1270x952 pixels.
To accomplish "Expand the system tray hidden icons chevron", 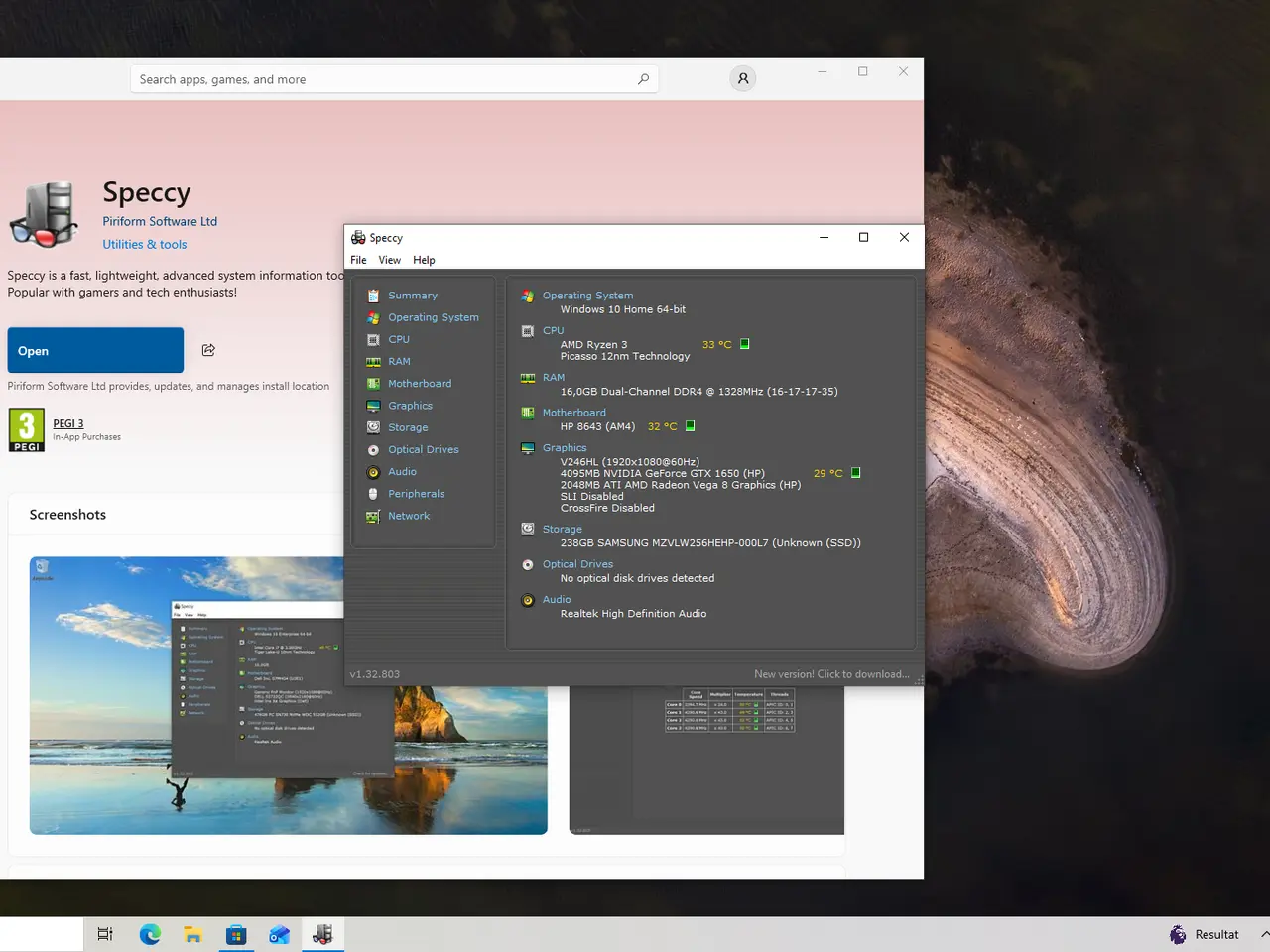I will click(1264, 934).
